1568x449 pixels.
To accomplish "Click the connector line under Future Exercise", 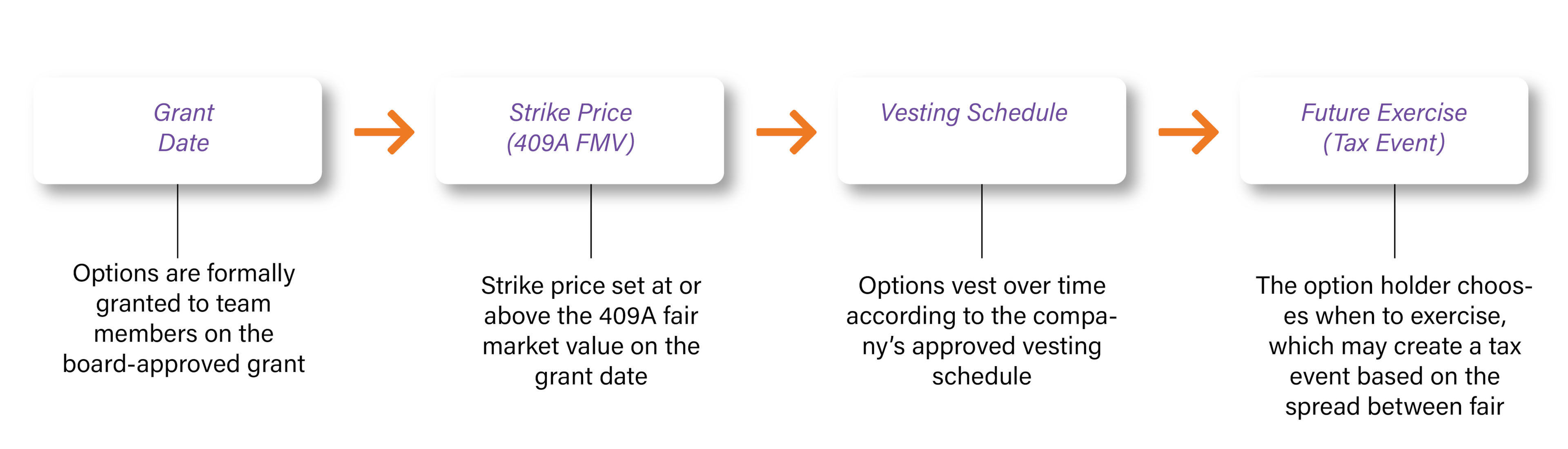I will coord(1394,220).
